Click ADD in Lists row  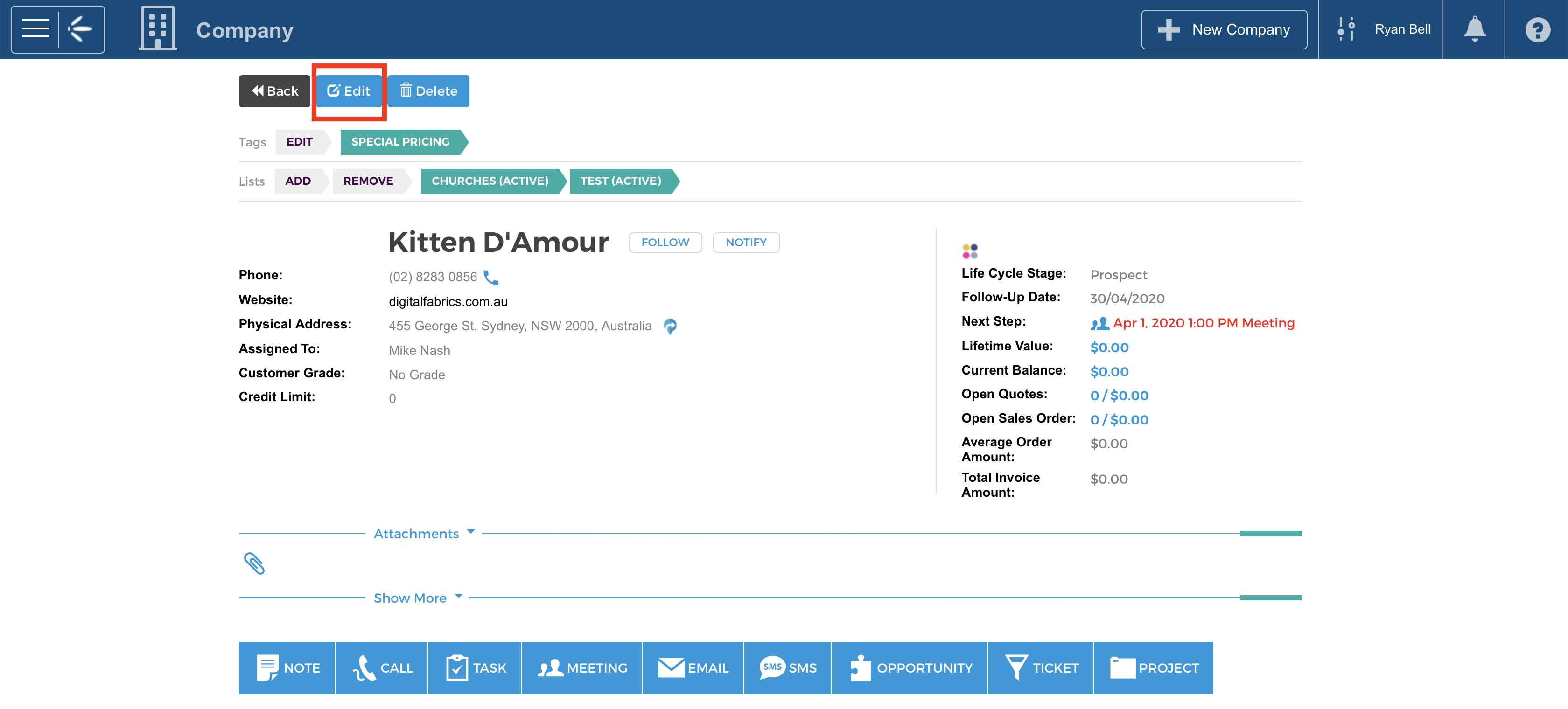pyautogui.click(x=301, y=181)
